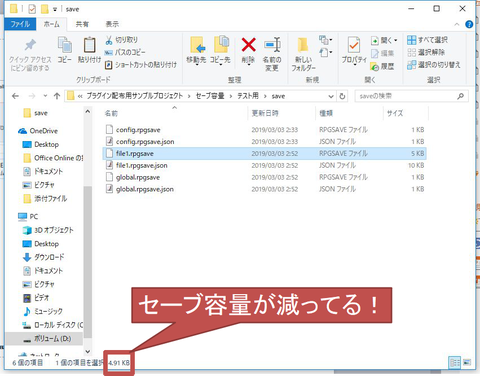Switch to large icons view layout

pos(467,362)
